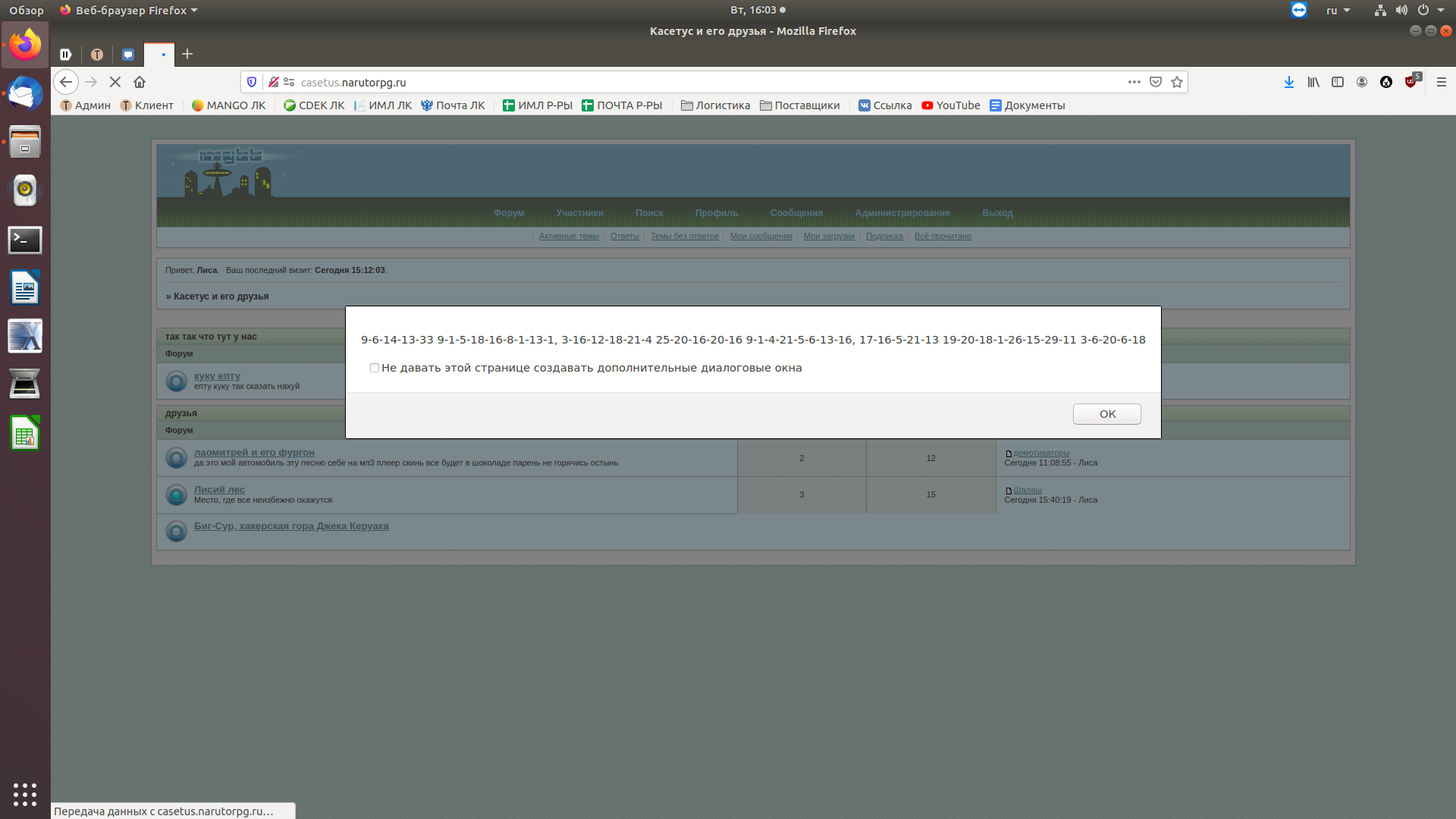The image size is (1456, 819).
Task: Expand the Поставщики bookmarks folder
Action: click(x=800, y=105)
